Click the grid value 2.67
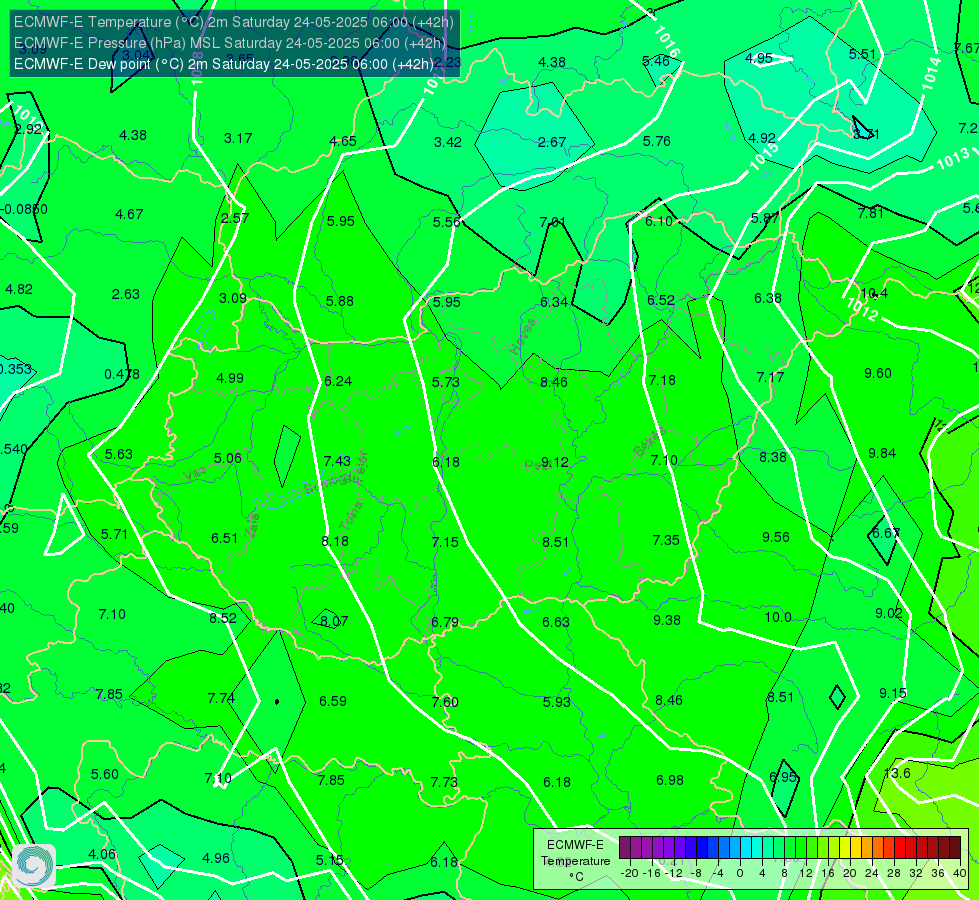Screen dimensions: 979x900 [x=552, y=142]
